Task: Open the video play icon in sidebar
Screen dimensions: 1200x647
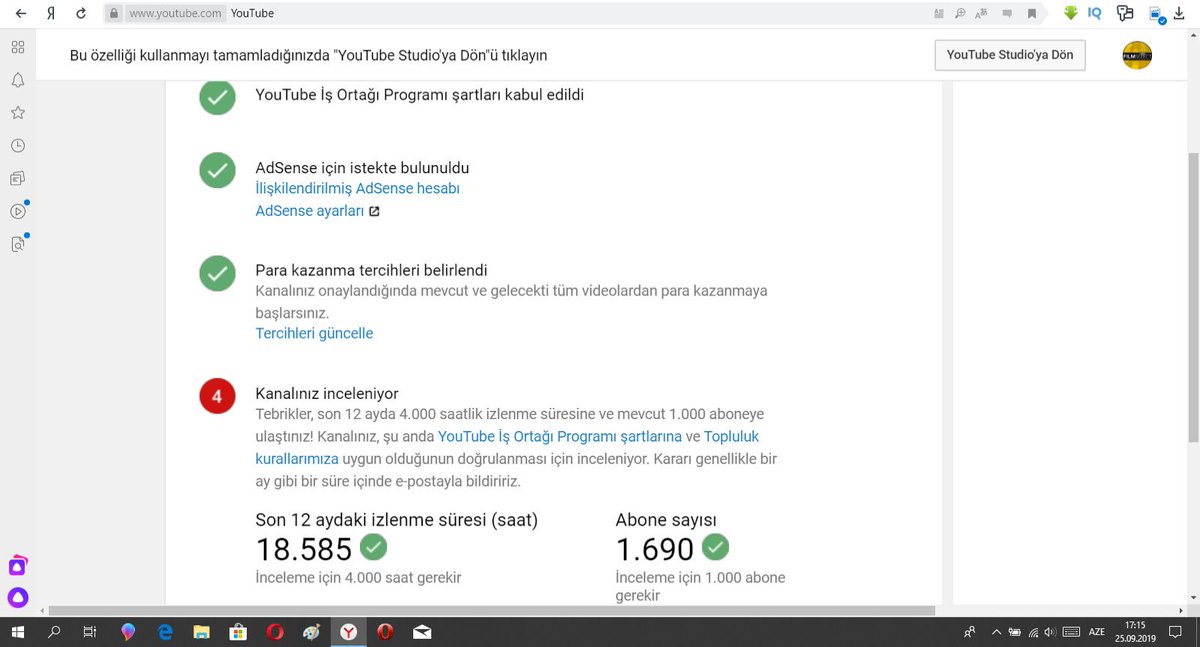Action: point(18,211)
